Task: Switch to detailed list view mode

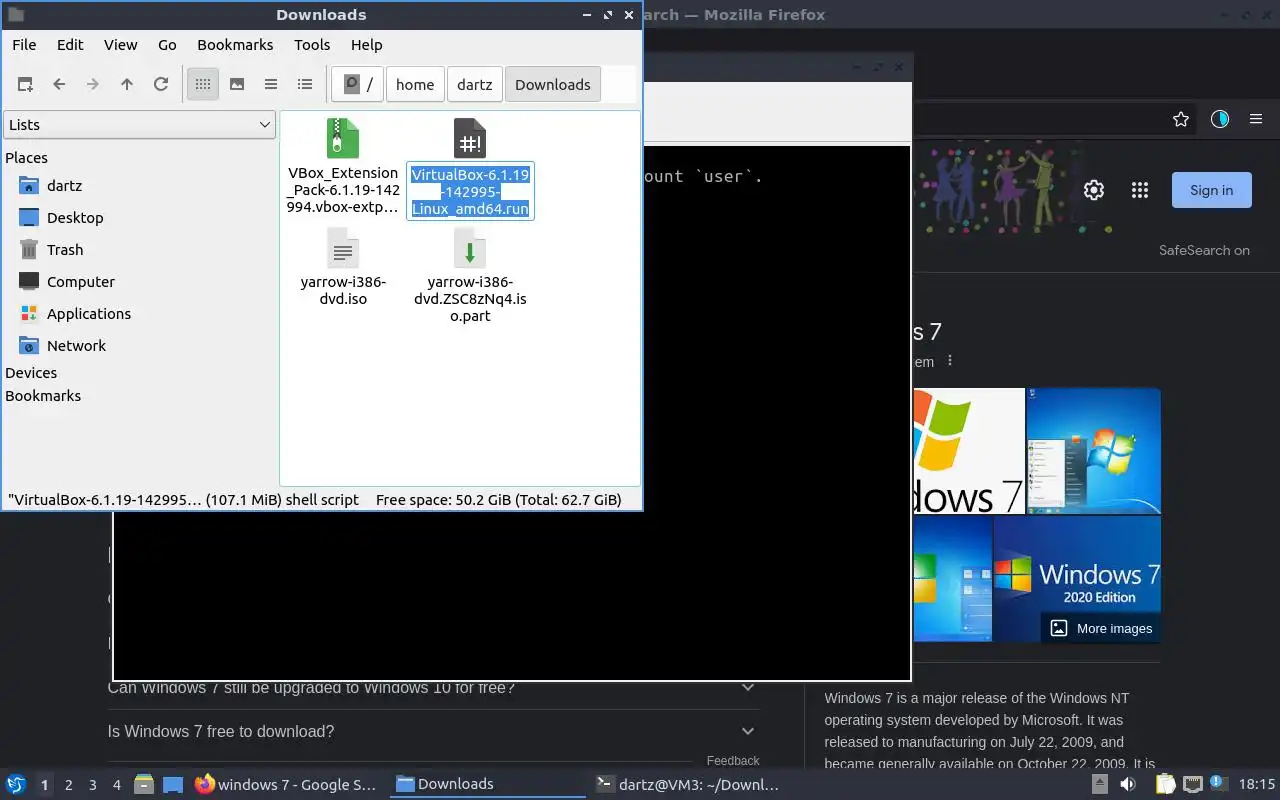Action: tap(305, 85)
